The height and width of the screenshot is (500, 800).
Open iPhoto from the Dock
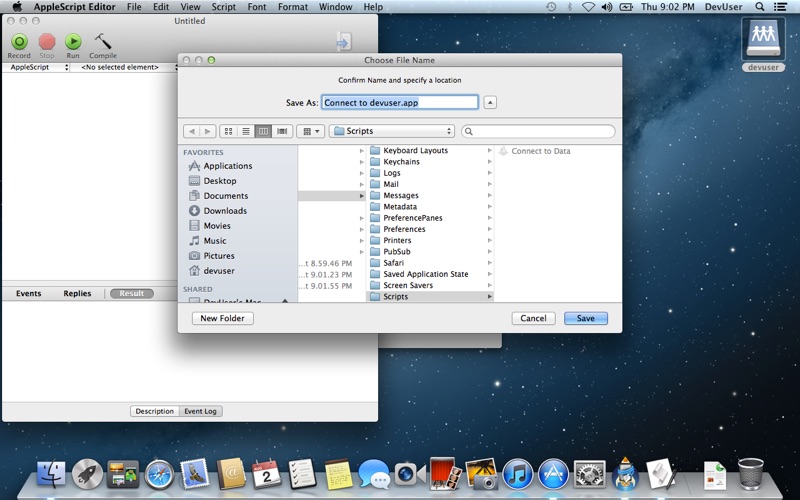tap(482, 474)
